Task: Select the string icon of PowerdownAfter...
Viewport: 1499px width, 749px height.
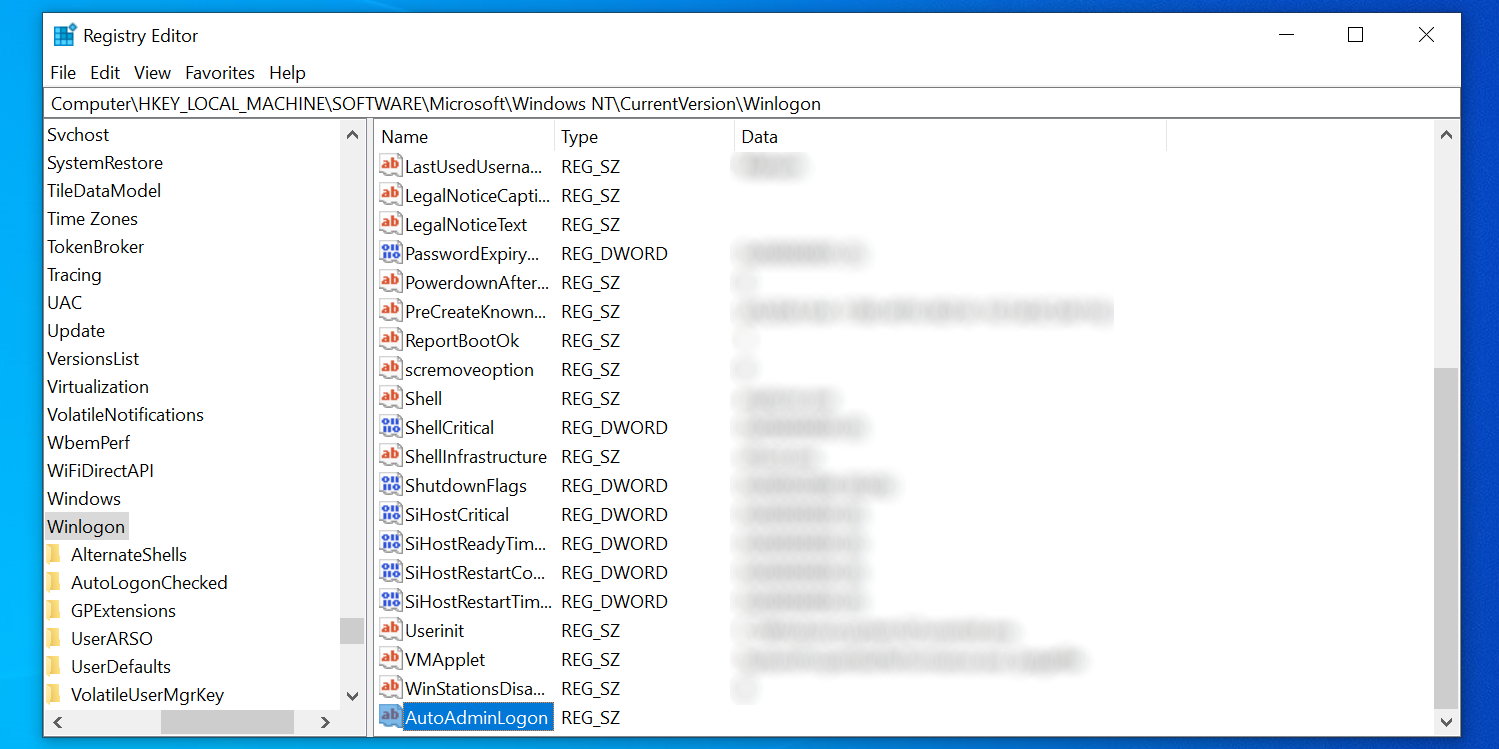Action: [390, 282]
